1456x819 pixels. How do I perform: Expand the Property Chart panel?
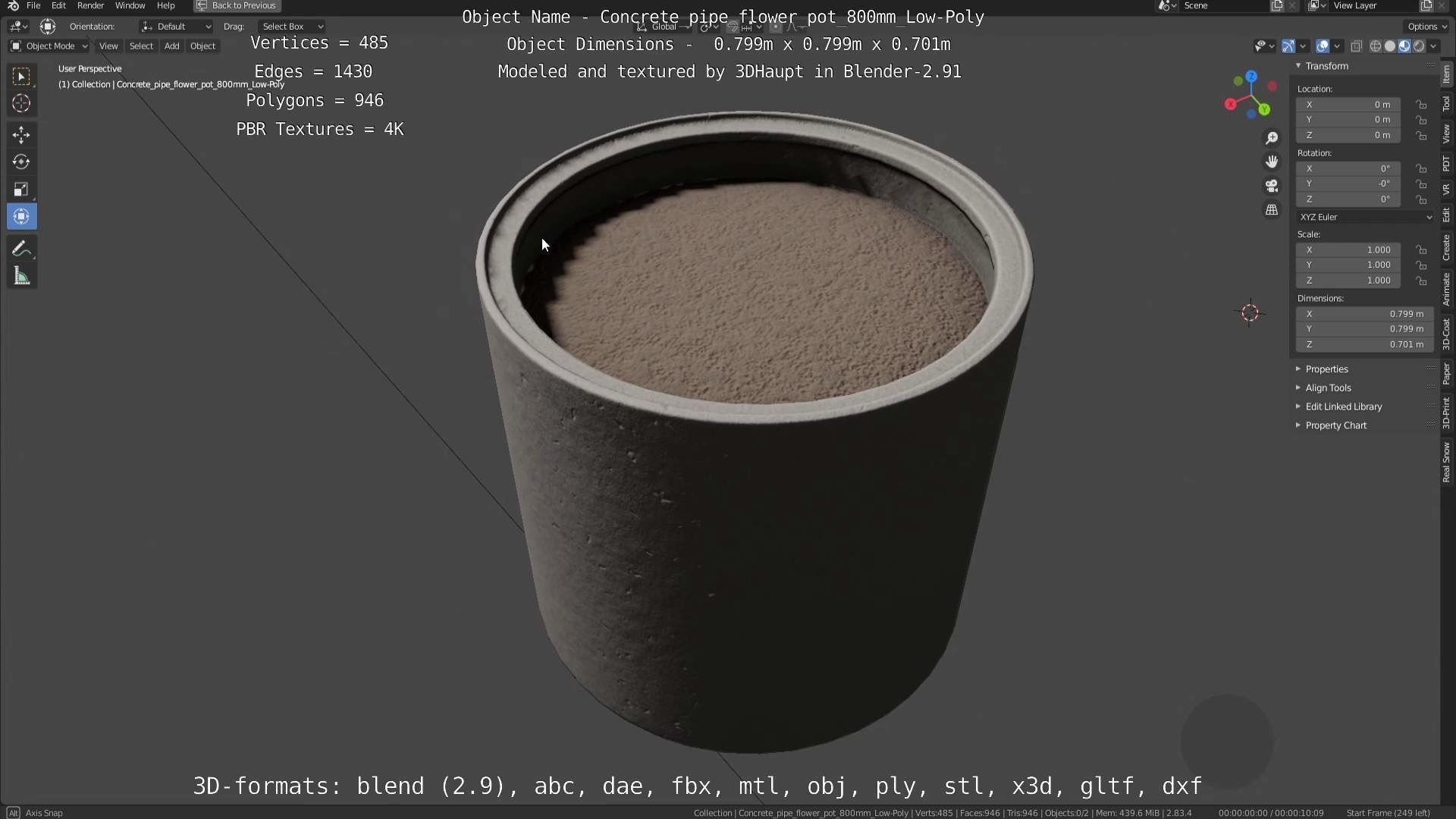[x=1335, y=425]
